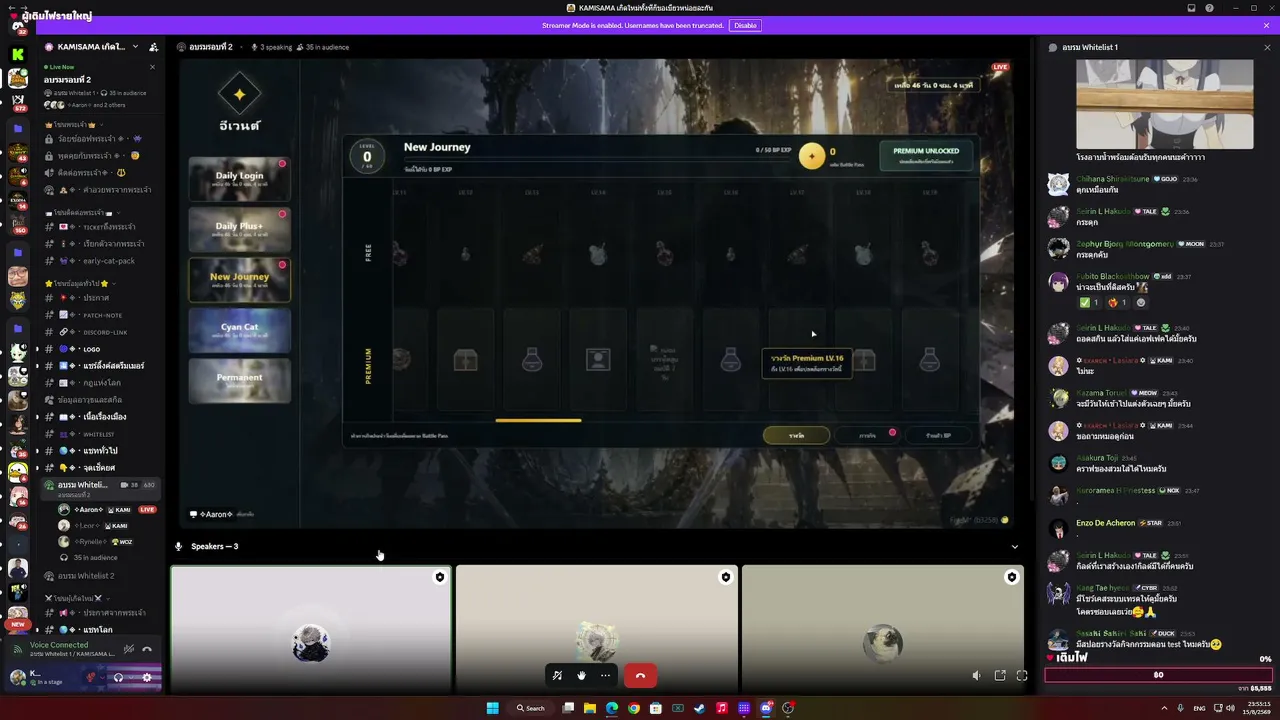This screenshot has height=720, width=1280.
Task: Collapse the Speakers section chevron
Action: 1015,547
